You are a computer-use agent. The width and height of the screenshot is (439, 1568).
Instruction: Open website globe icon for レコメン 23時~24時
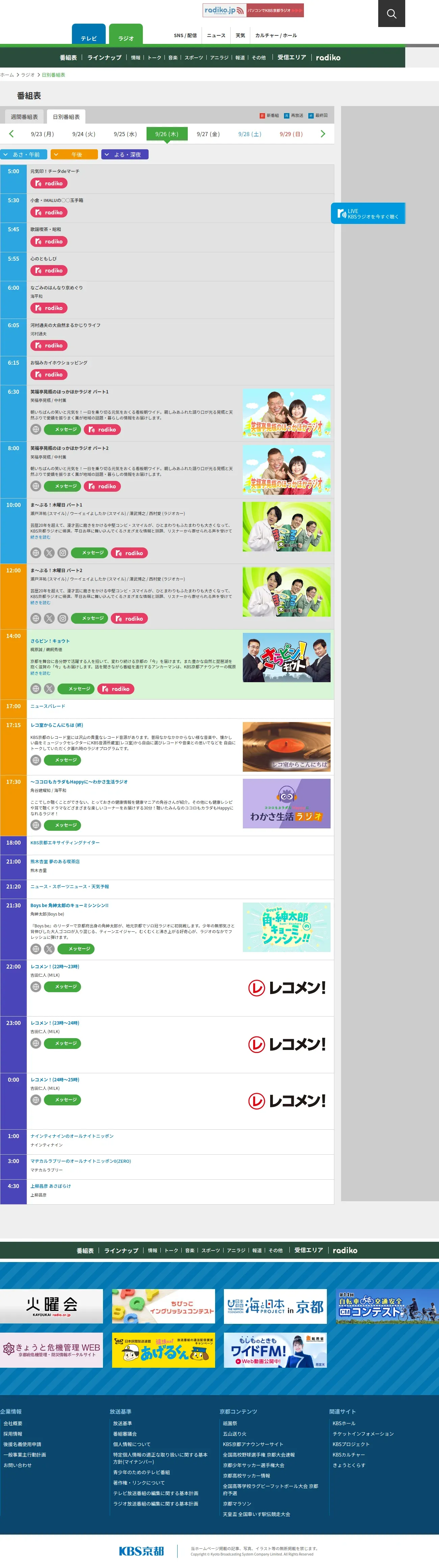click(36, 1043)
